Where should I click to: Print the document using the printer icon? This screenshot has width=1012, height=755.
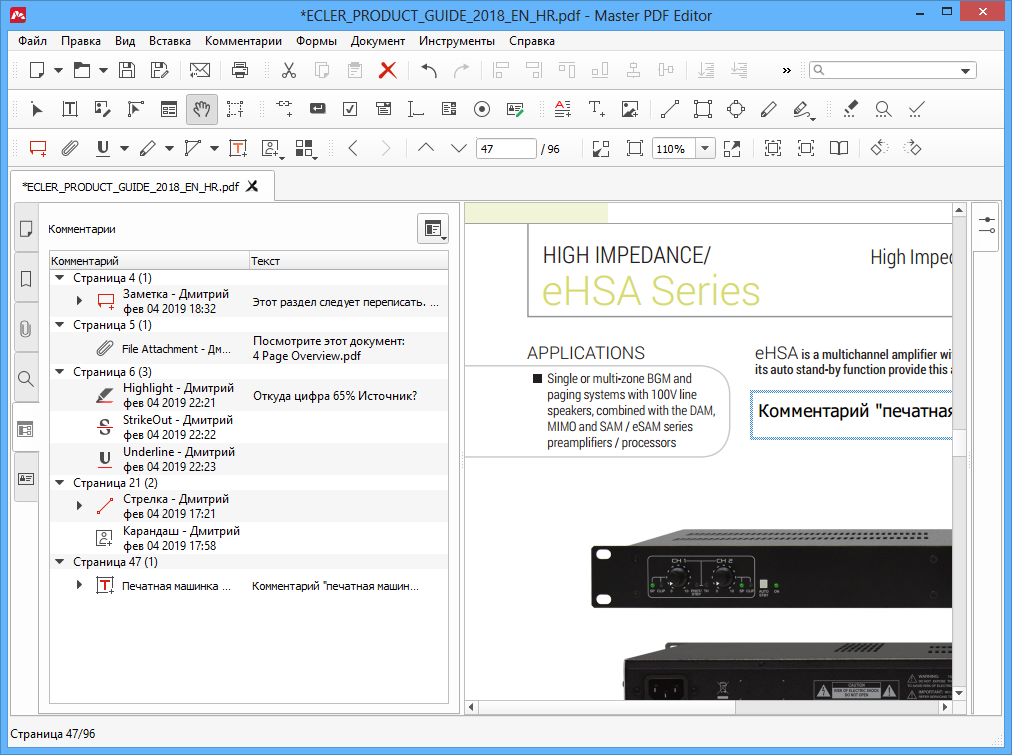tap(240, 70)
